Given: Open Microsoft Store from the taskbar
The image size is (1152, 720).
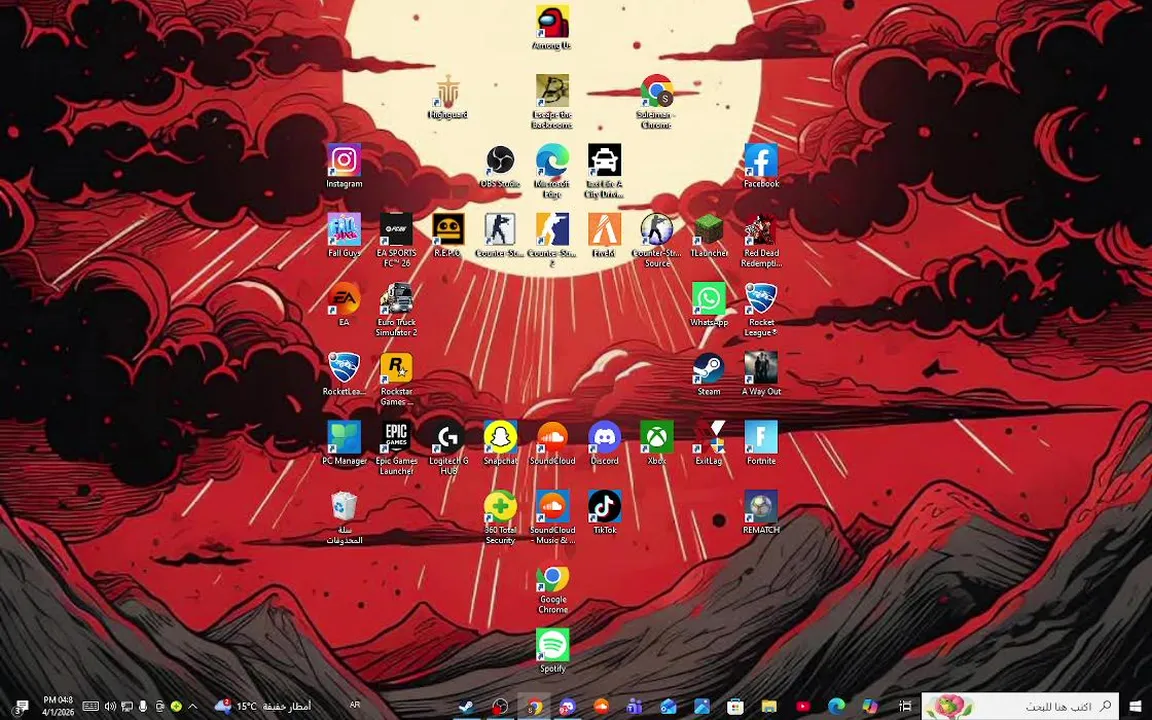Looking at the screenshot, I should point(735,707).
